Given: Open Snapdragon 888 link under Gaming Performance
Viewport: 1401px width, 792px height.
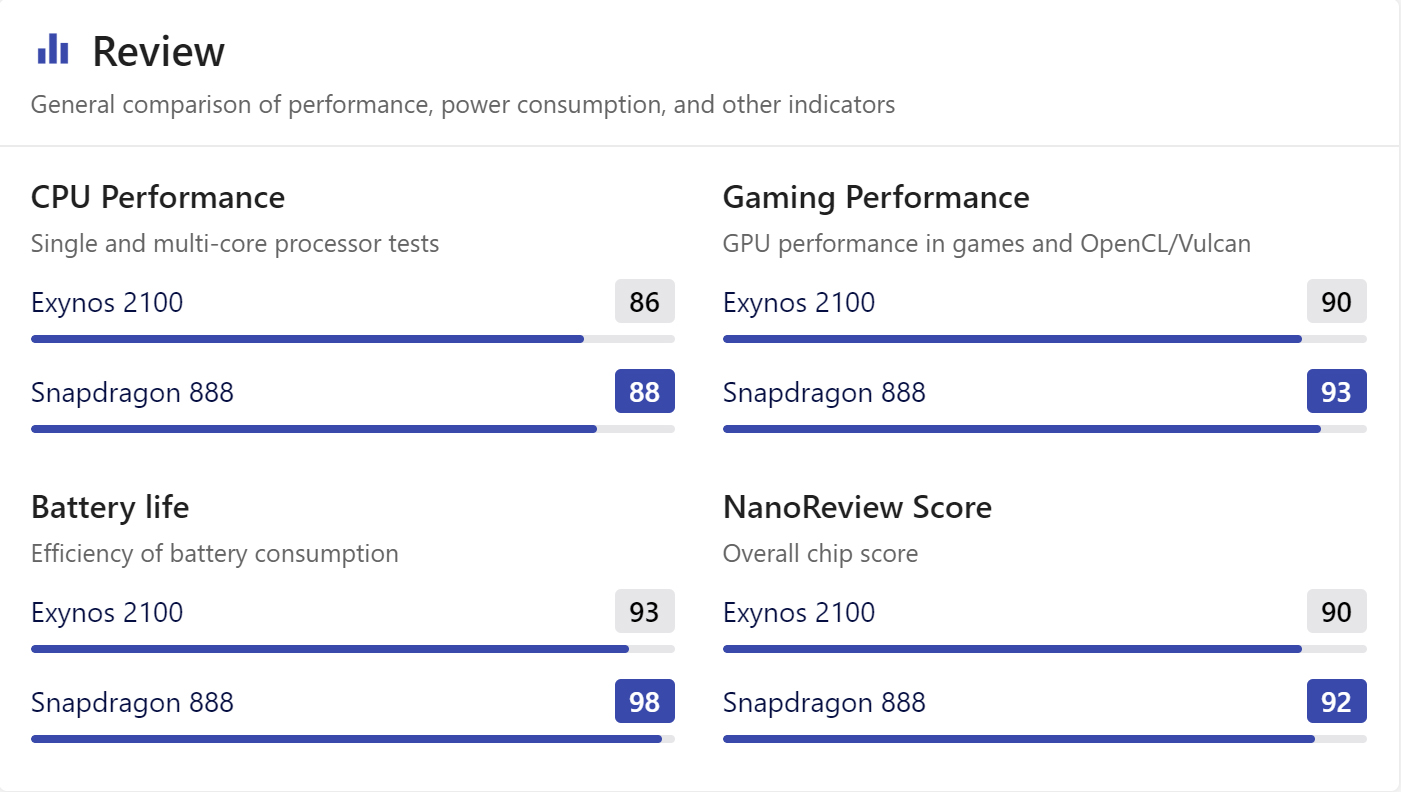Looking at the screenshot, I should (824, 392).
